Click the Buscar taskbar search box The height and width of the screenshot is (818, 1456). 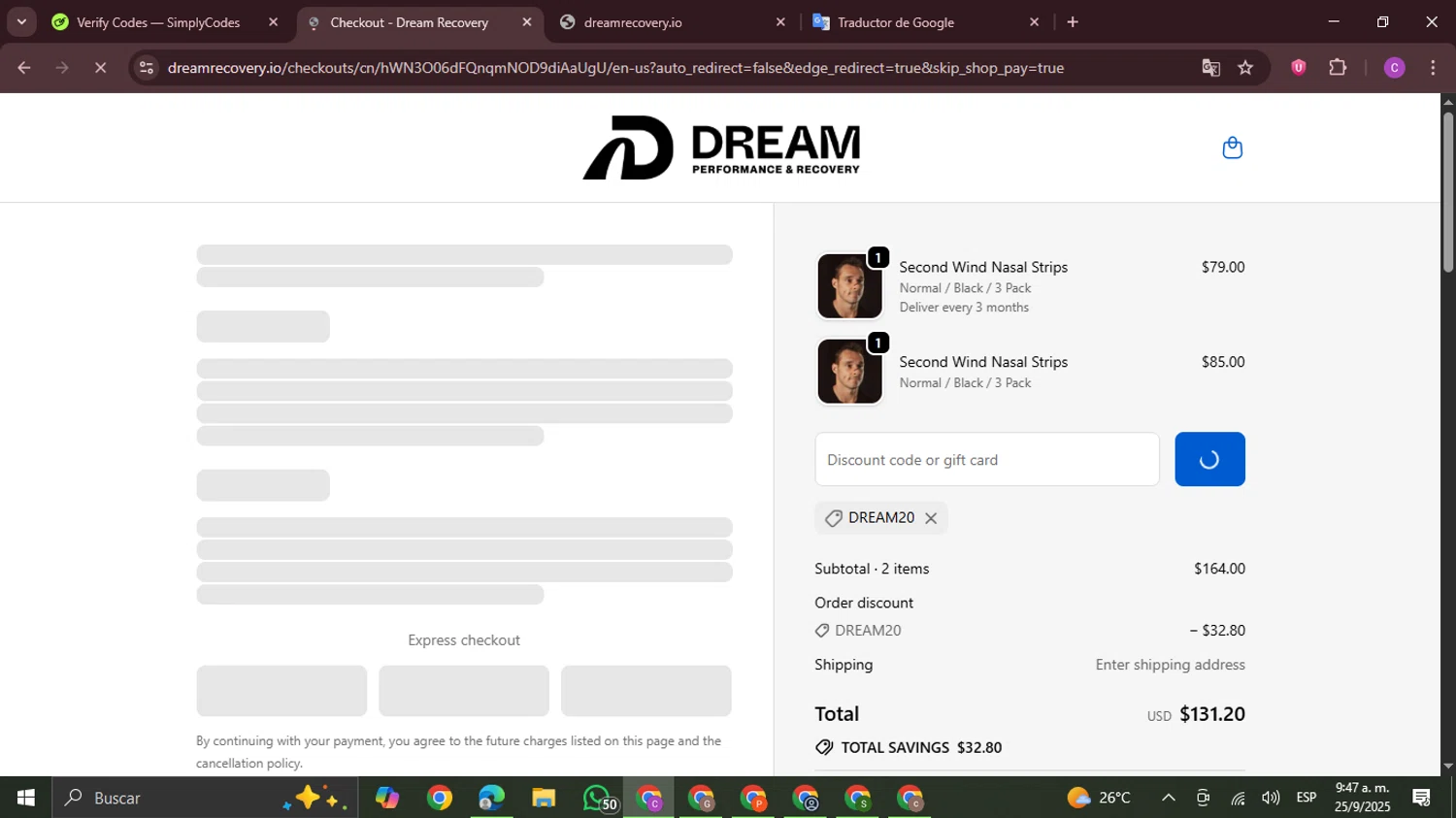(x=204, y=798)
